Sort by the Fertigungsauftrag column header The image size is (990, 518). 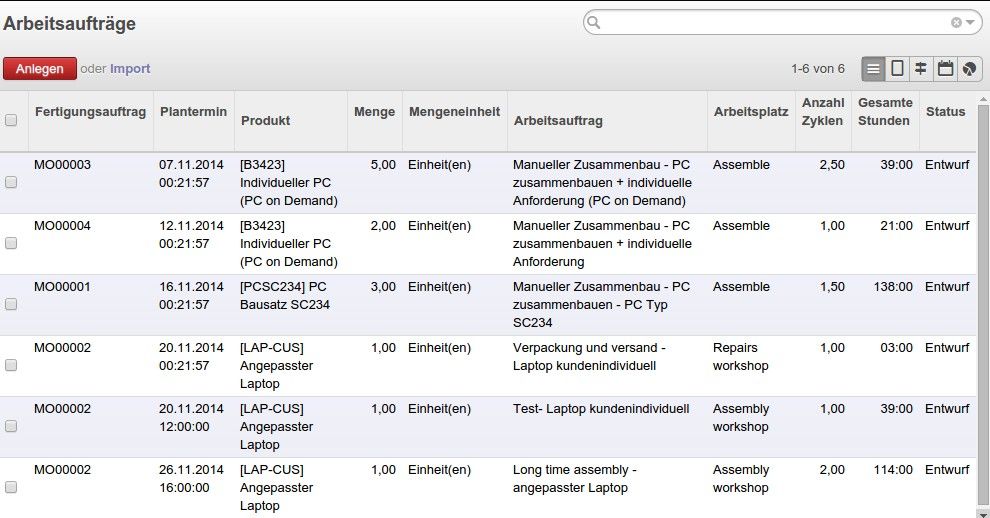click(x=90, y=111)
